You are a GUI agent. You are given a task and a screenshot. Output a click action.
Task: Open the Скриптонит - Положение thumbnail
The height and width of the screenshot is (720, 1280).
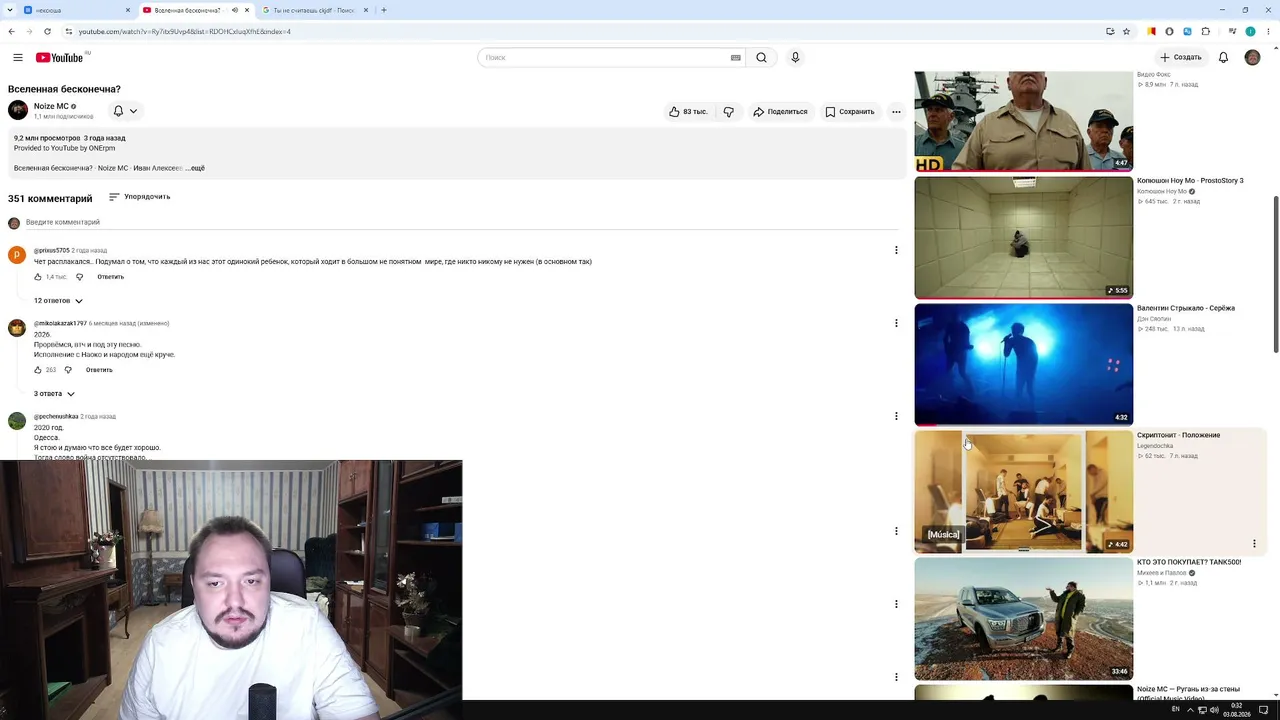point(1023,492)
